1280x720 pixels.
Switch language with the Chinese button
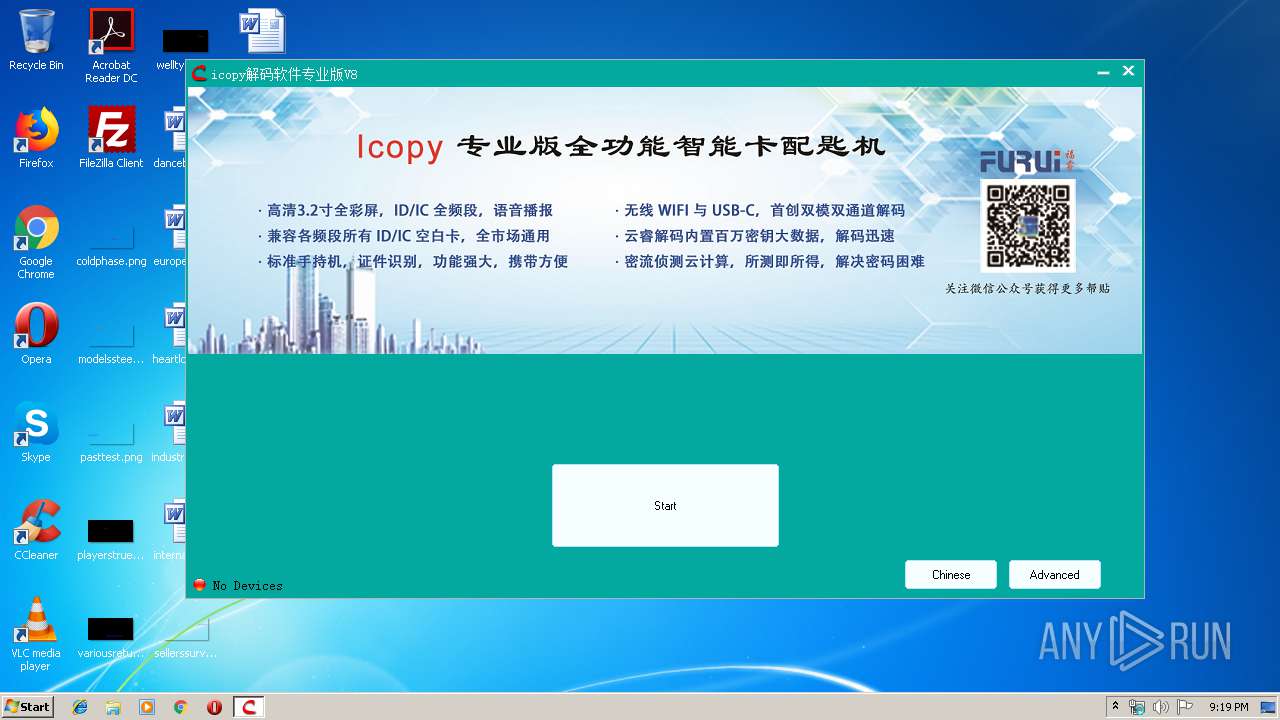[951, 574]
